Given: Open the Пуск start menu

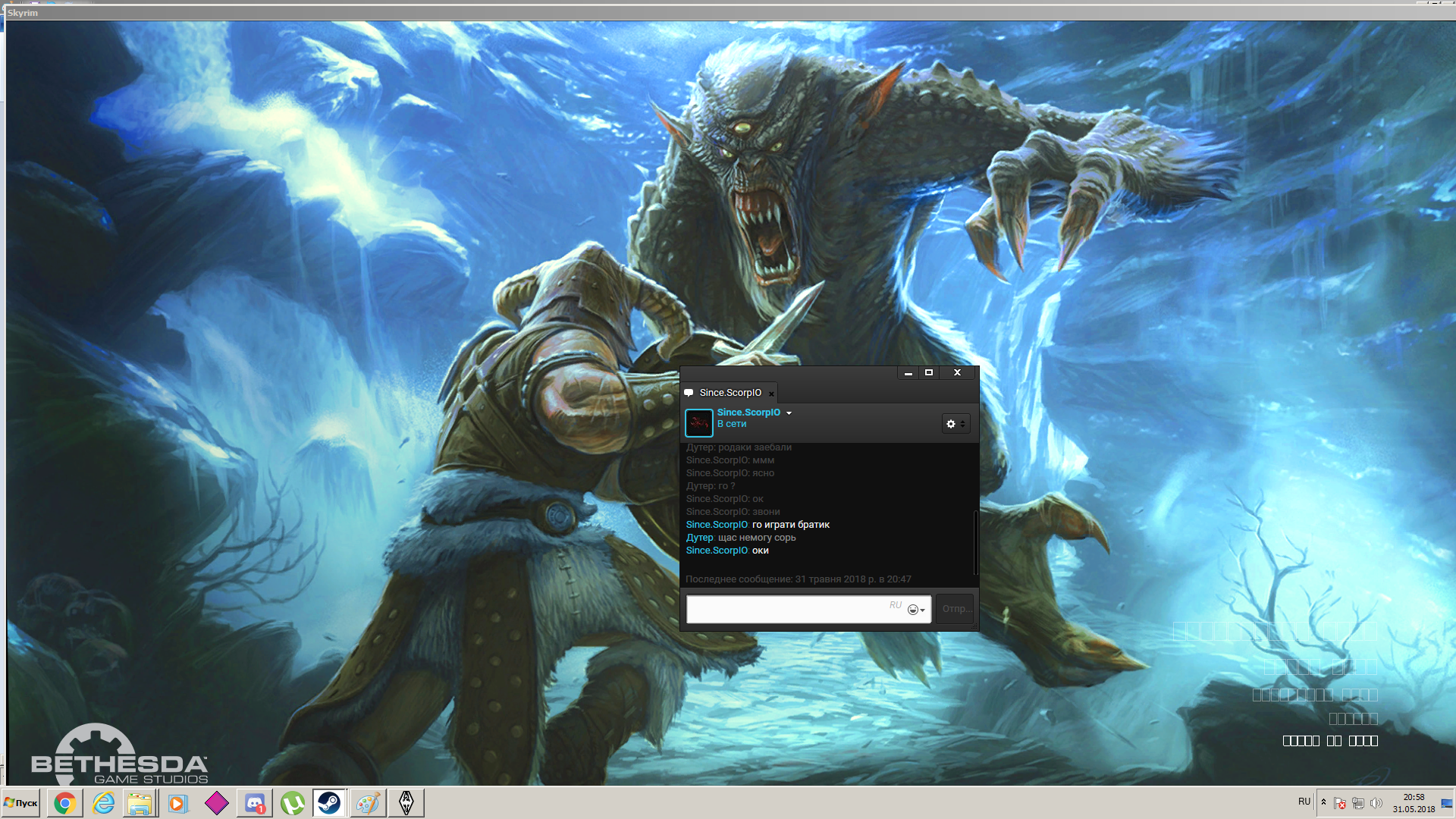Looking at the screenshot, I should pos(21,803).
